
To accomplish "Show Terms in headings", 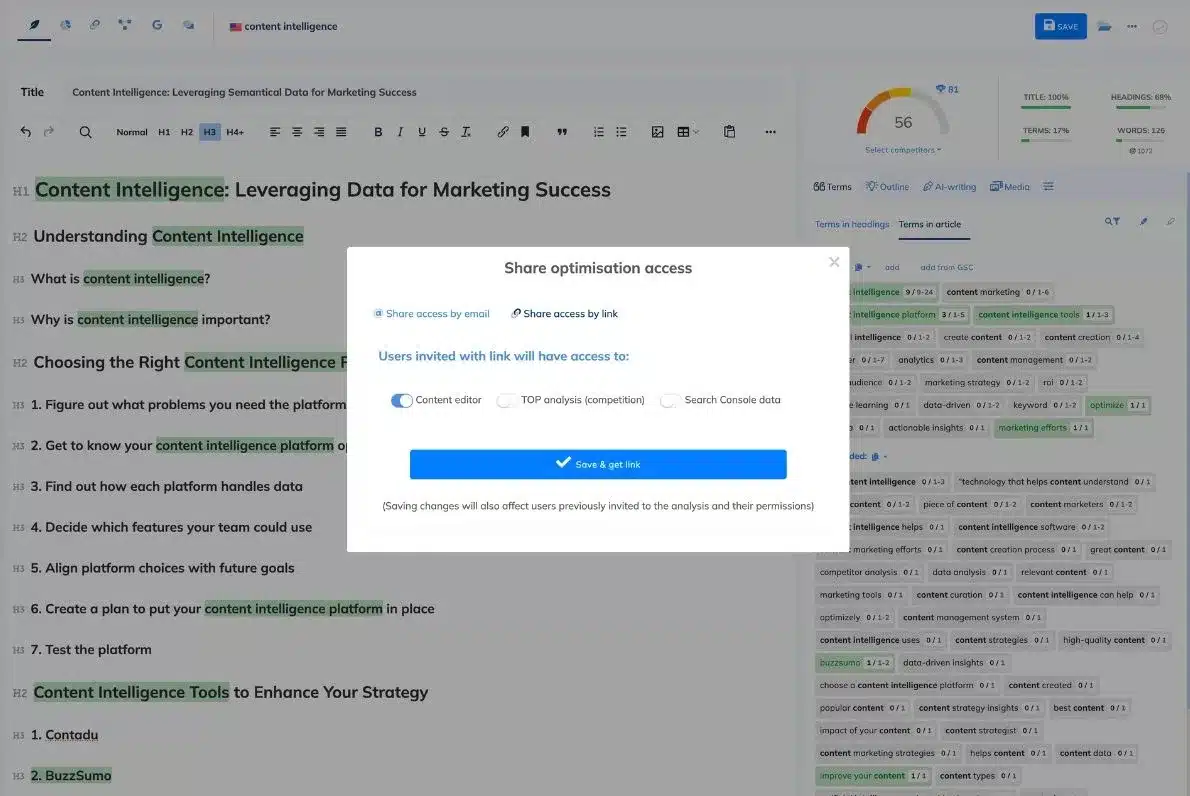I will (x=852, y=224).
